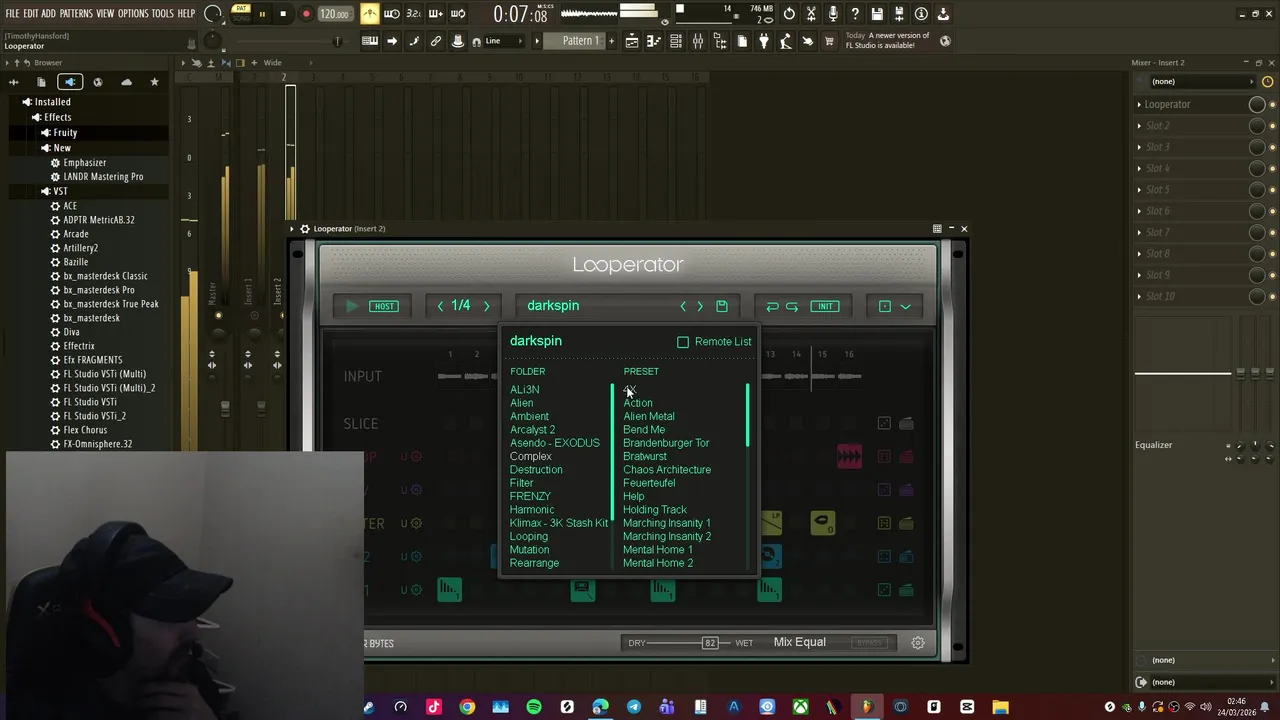Toggle the BYPASS button in Looperator
Screen dimensions: 1280x720
(869, 643)
